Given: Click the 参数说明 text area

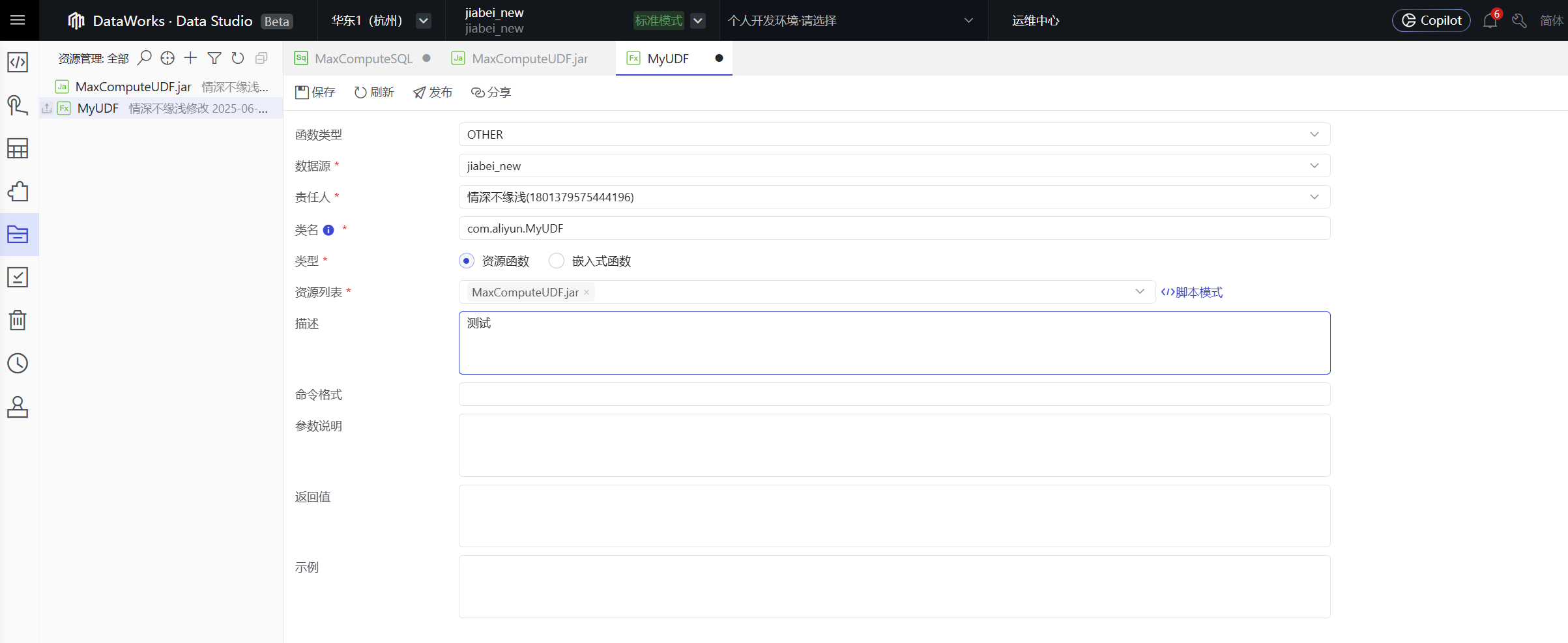Looking at the screenshot, I should pyautogui.click(x=894, y=446).
